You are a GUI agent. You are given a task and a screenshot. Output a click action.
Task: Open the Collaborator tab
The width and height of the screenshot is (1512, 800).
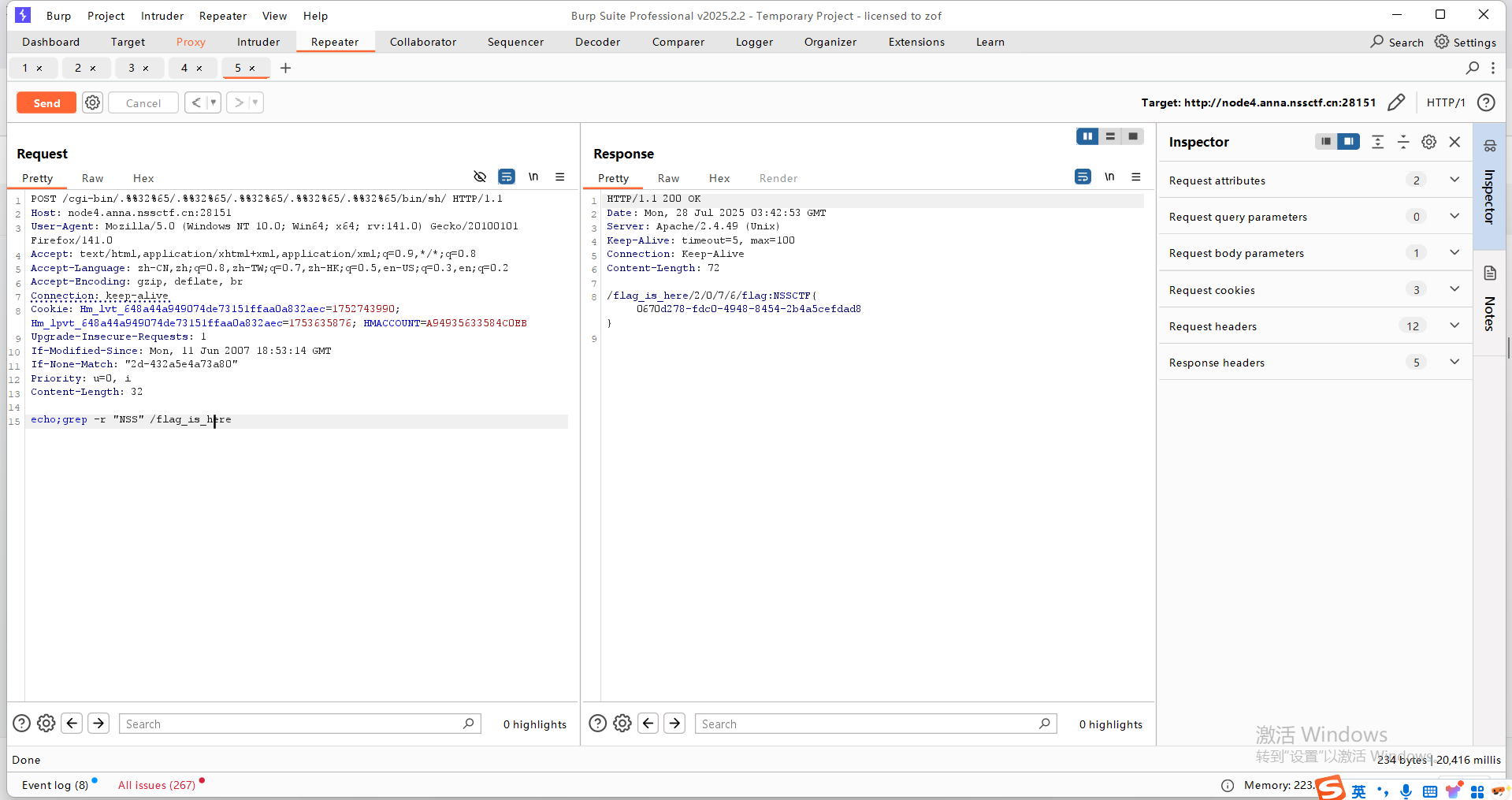423,43
